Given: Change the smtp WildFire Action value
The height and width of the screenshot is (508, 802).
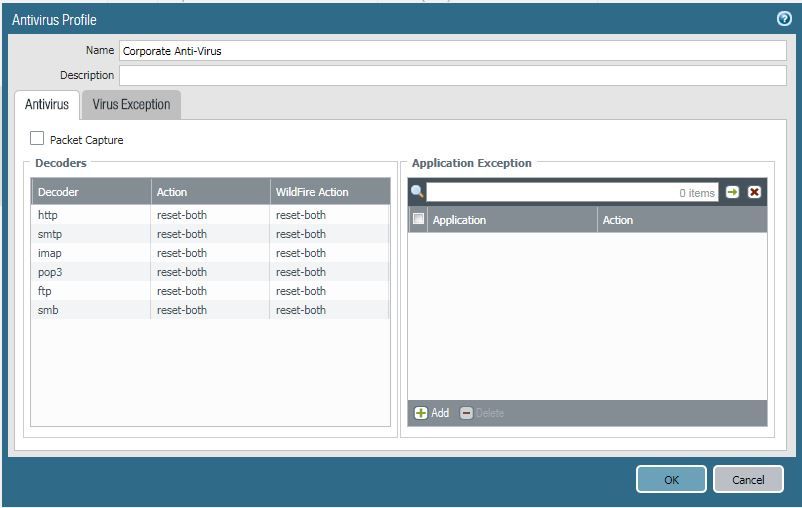Looking at the screenshot, I should tap(329, 234).
